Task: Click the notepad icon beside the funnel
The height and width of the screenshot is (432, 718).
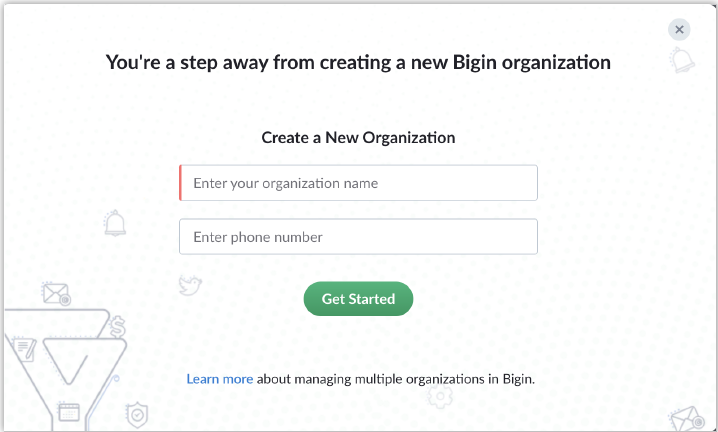Action: tap(24, 351)
